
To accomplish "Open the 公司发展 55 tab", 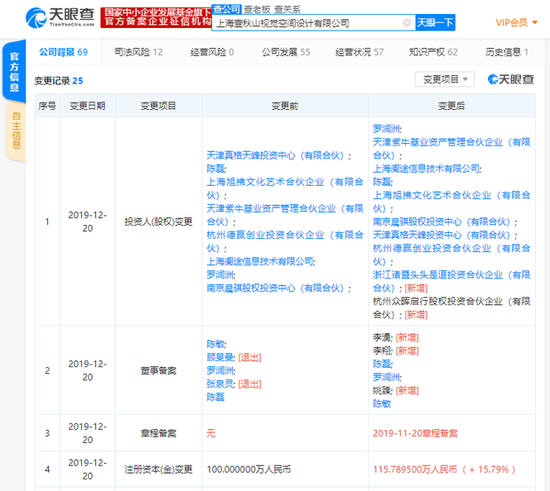I will pos(286,52).
